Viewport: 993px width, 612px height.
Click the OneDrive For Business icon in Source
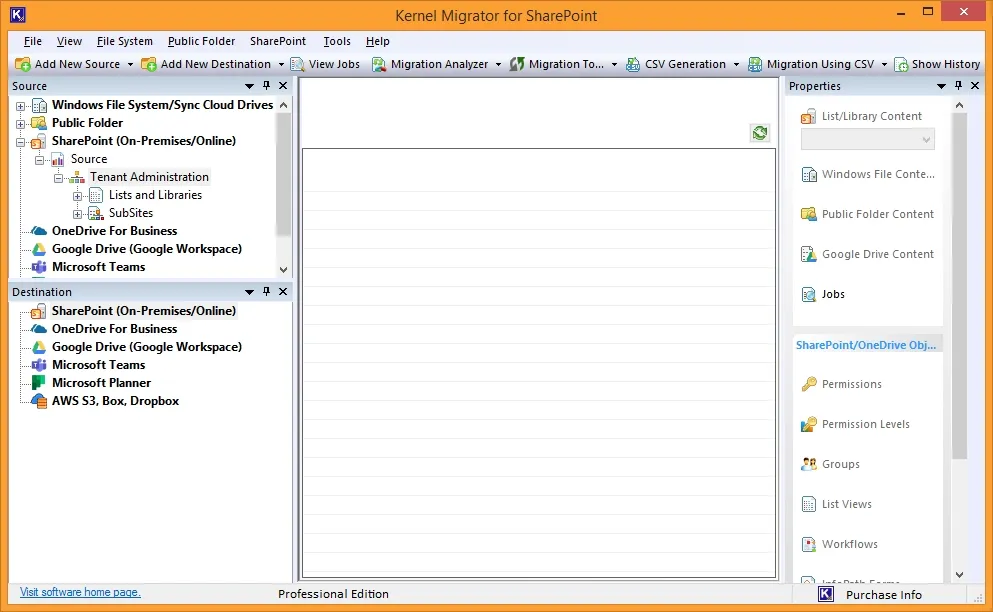point(39,231)
